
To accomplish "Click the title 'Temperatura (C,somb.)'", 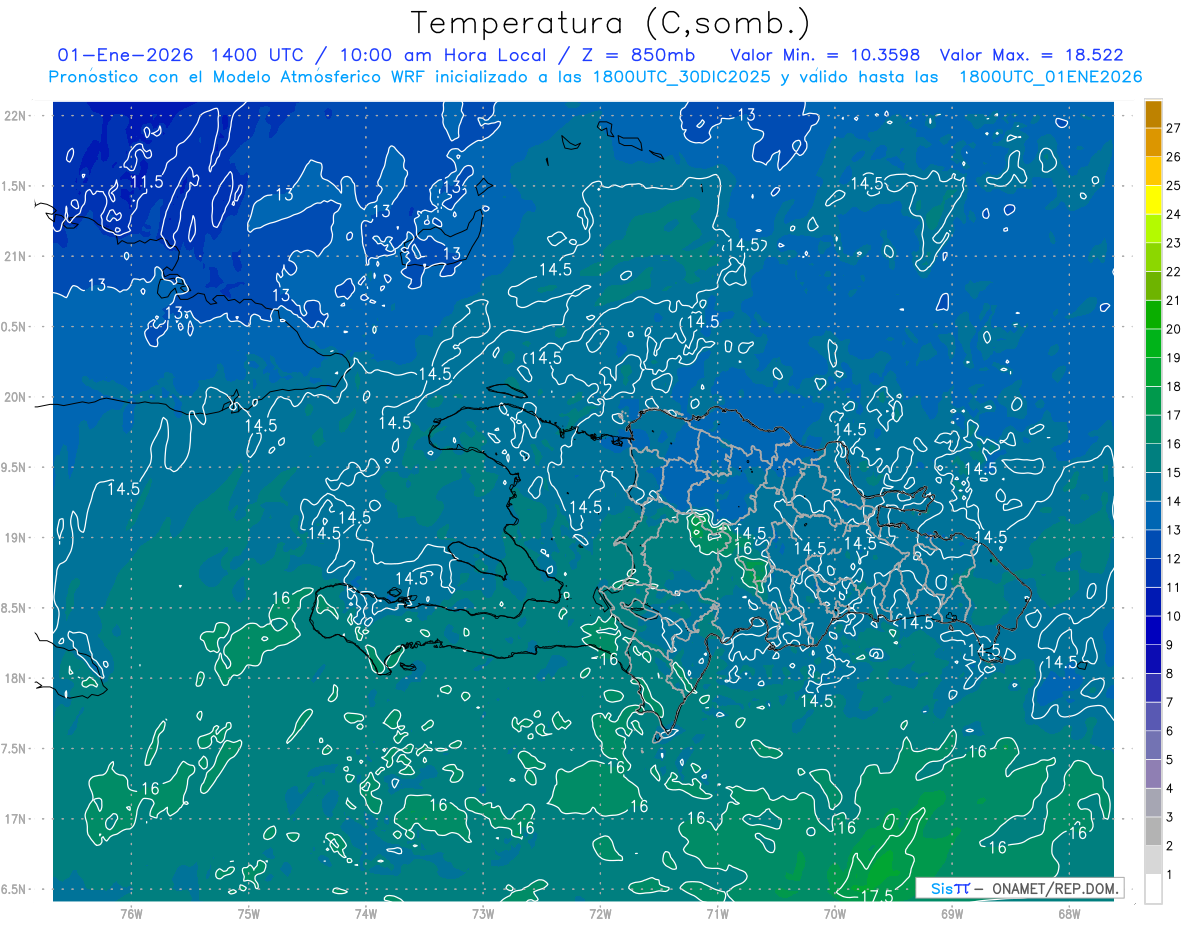I will click(611, 22).
